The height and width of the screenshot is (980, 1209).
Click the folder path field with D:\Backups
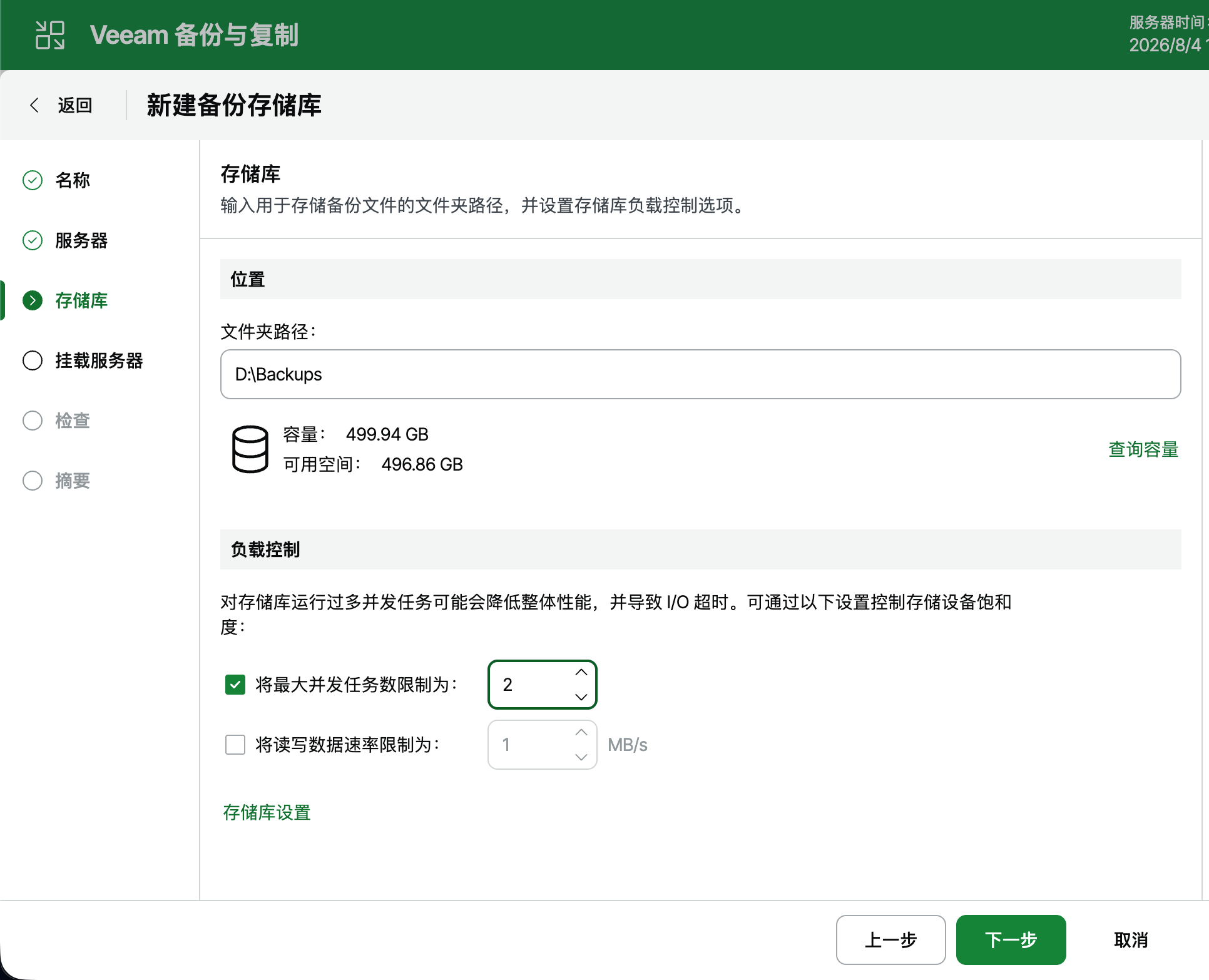click(x=700, y=374)
